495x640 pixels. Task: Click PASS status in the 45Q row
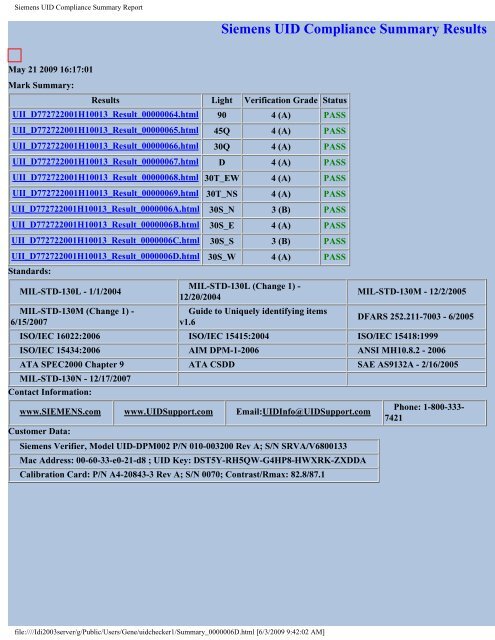click(x=335, y=131)
